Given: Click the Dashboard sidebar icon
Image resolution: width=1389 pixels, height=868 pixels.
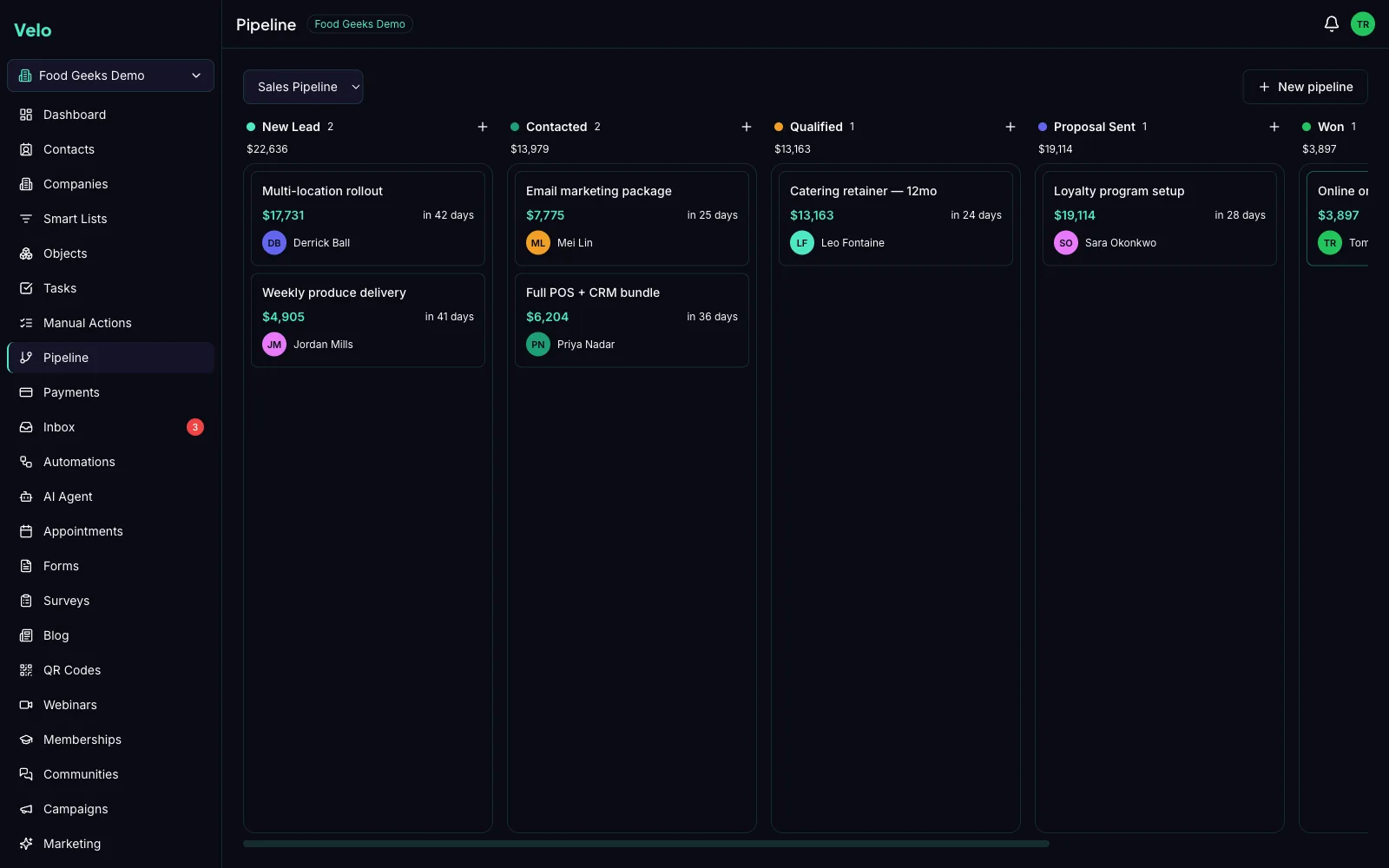Looking at the screenshot, I should point(26,115).
